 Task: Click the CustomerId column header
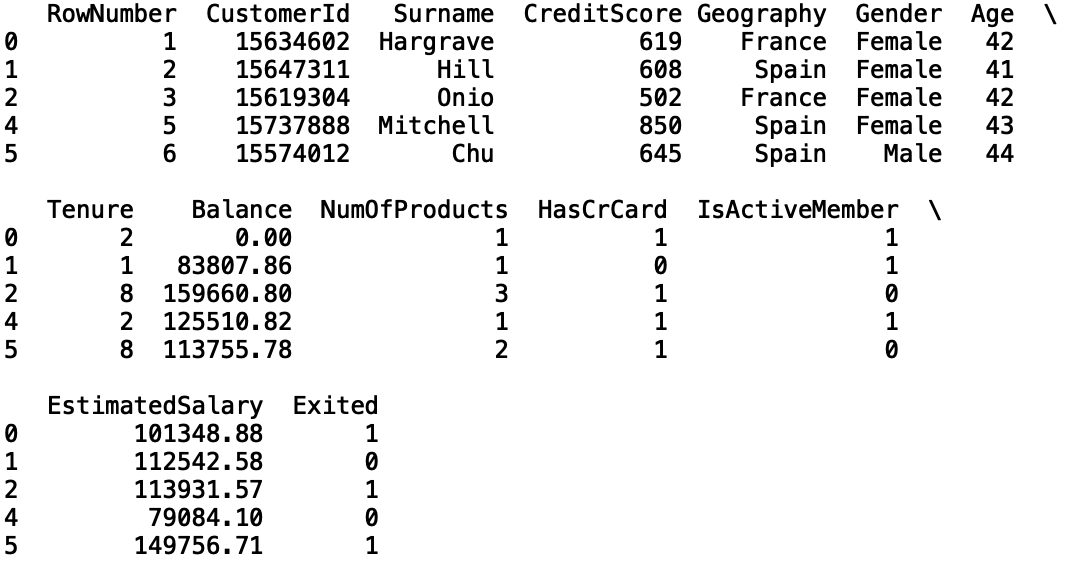click(x=278, y=14)
